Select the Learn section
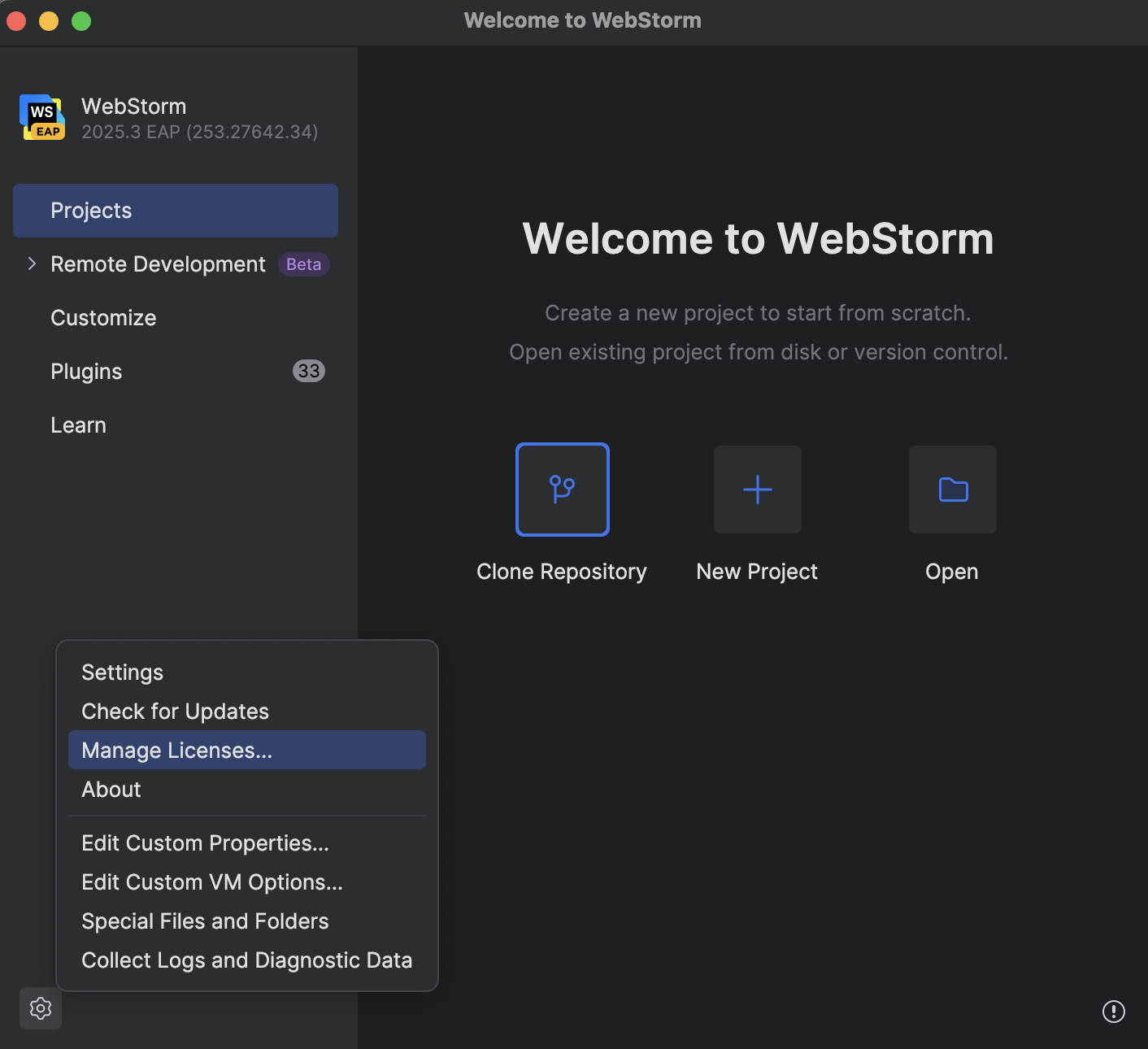The width and height of the screenshot is (1148, 1049). tap(78, 424)
